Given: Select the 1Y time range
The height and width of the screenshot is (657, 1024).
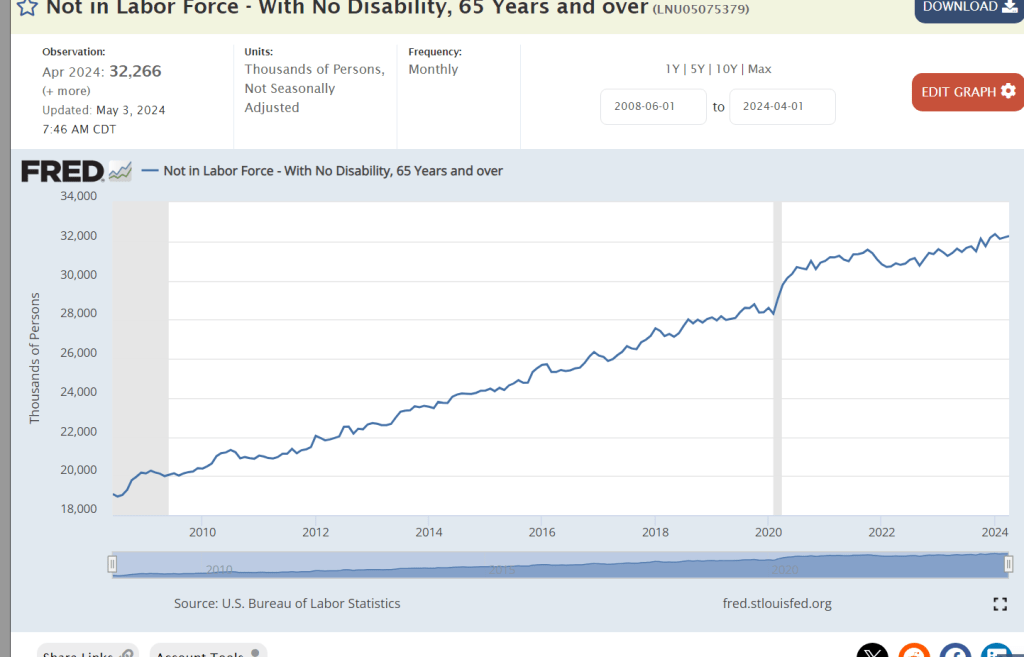Looking at the screenshot, I should [673, 69].
